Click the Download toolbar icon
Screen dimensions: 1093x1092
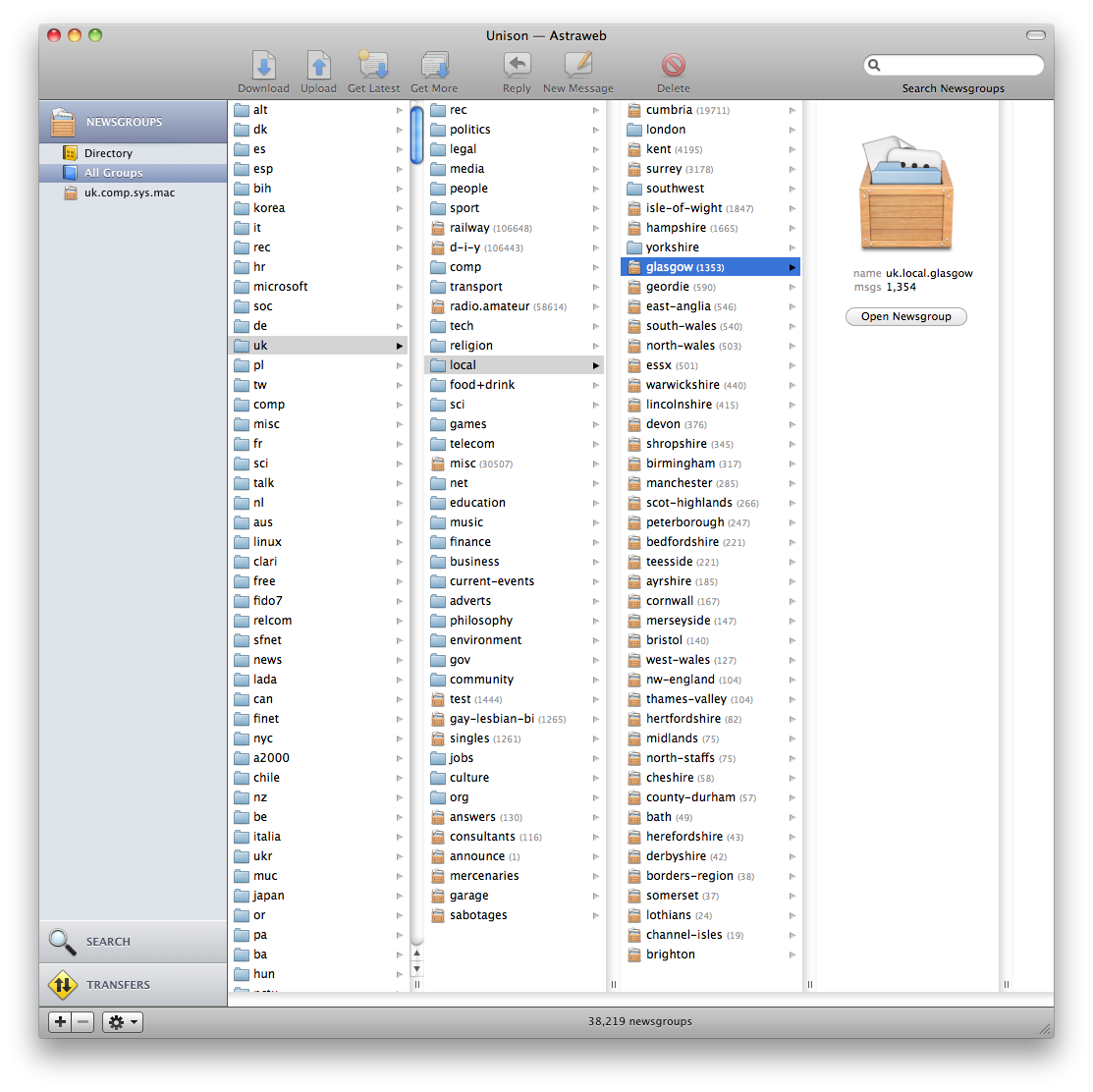[x=263, y=66]
